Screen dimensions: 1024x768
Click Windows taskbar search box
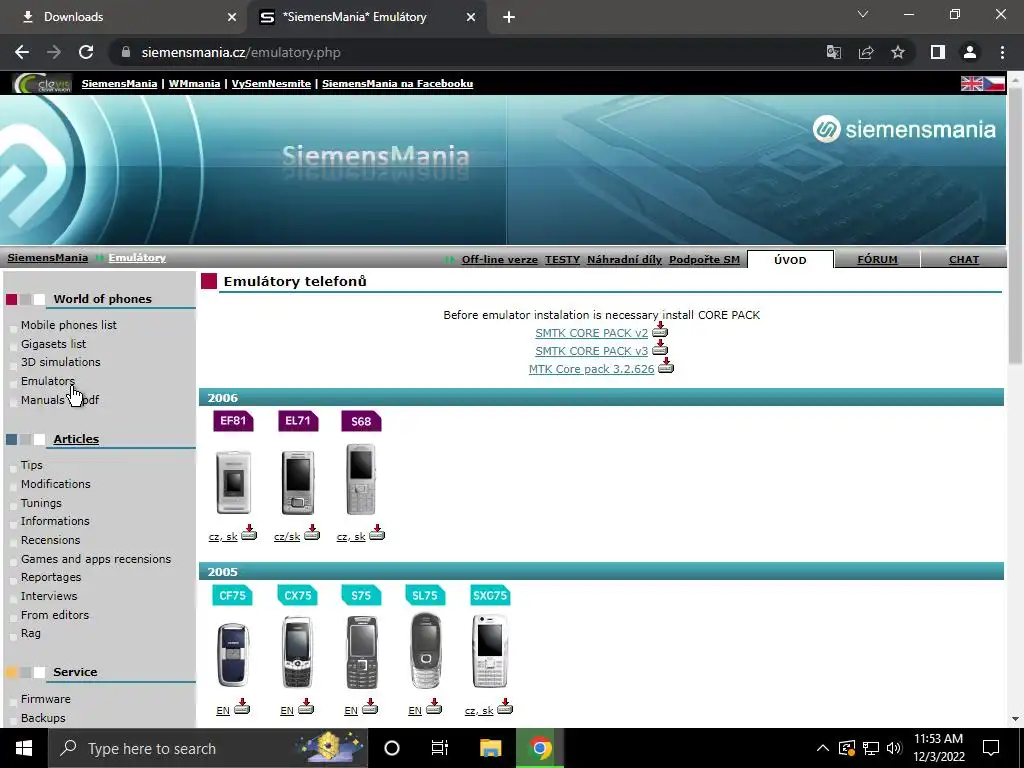click(208, 748)
